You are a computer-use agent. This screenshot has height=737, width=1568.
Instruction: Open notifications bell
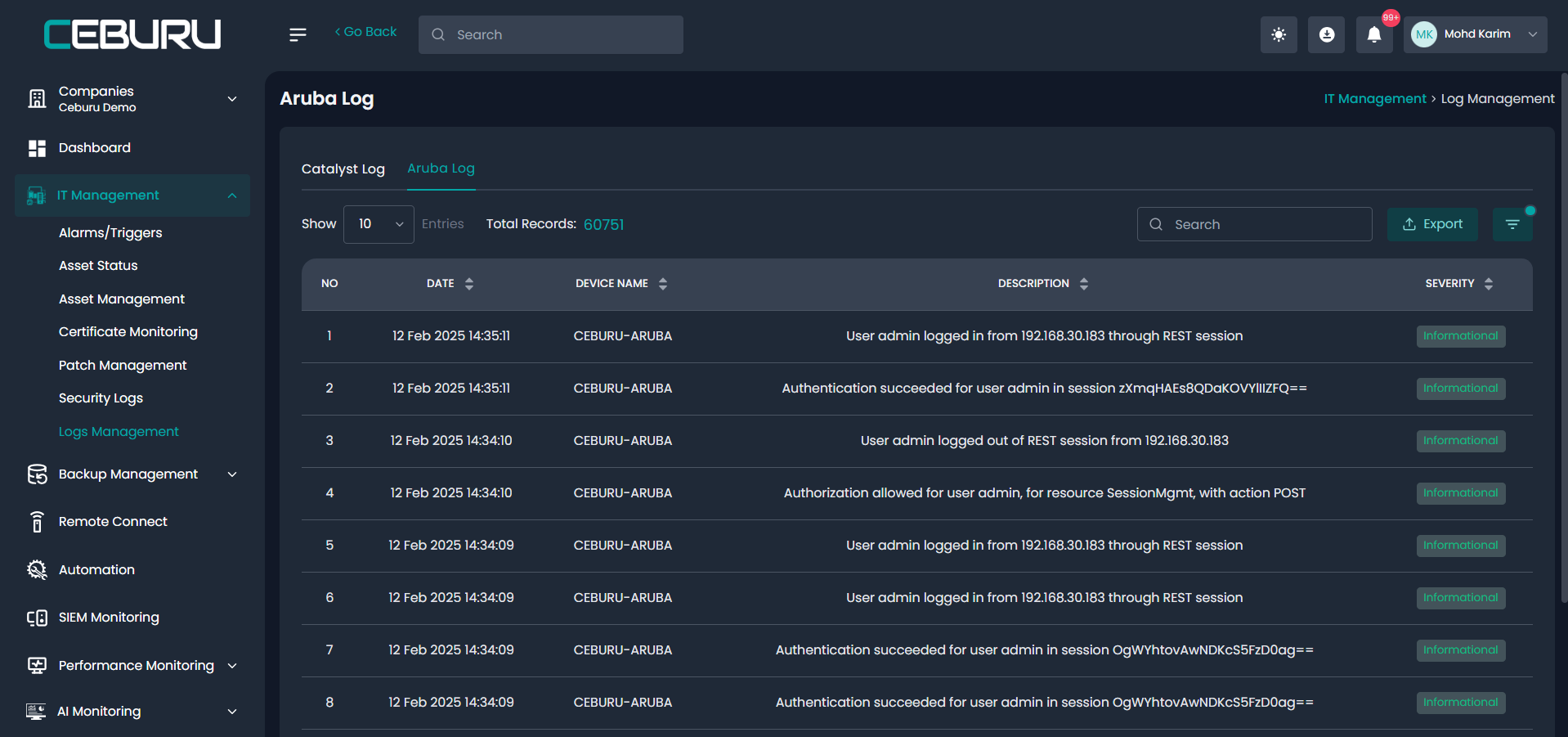click(x=1374, y=34)
